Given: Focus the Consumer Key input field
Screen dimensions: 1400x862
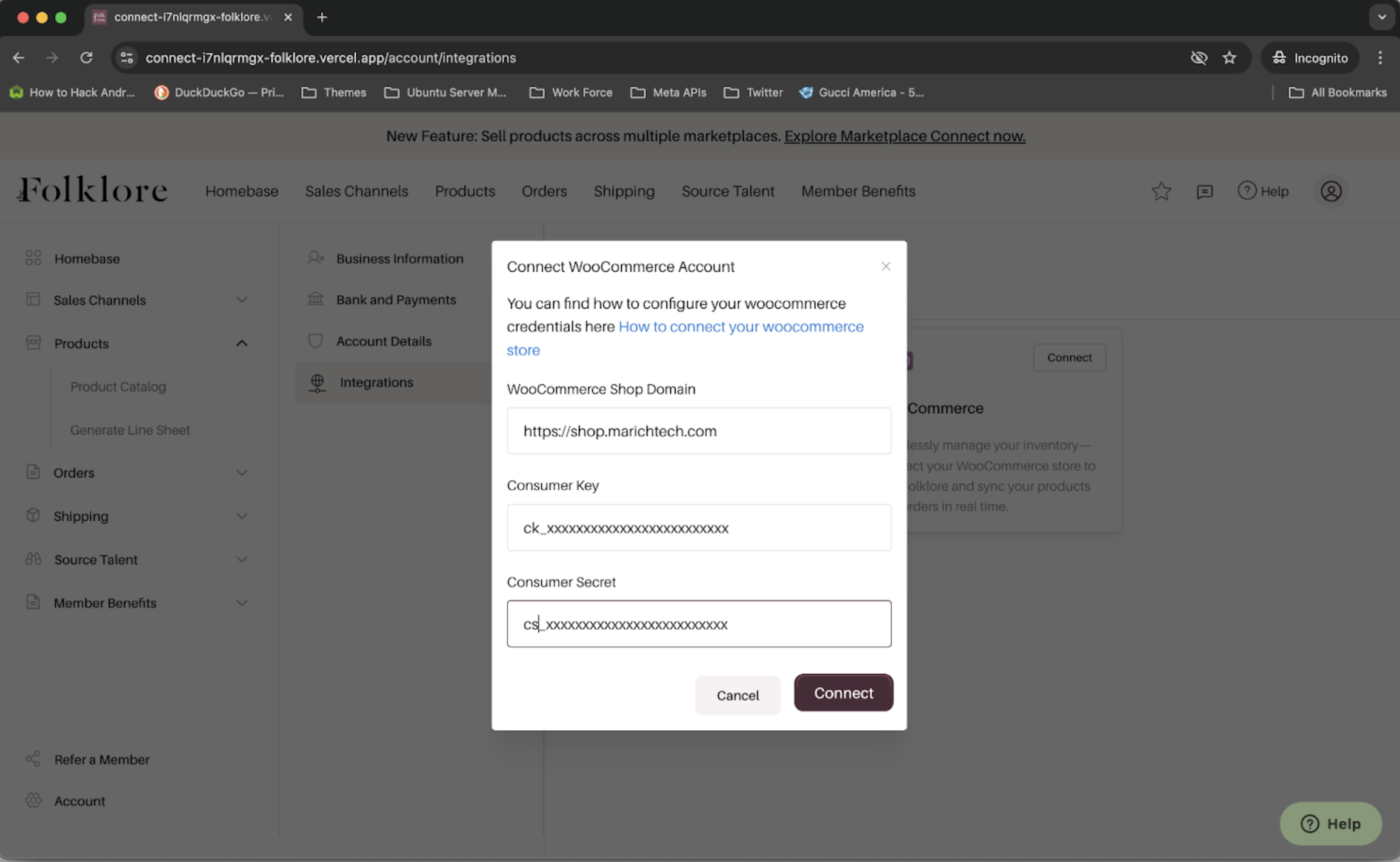Looking at the screenshot, I should click(x=698, y=527).
